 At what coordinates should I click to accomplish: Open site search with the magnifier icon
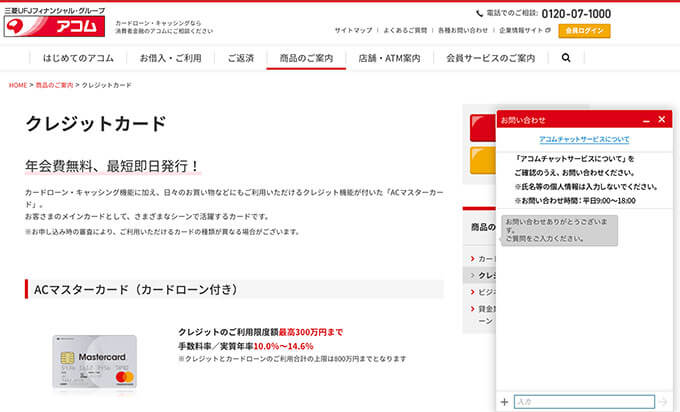coord(566,58)
